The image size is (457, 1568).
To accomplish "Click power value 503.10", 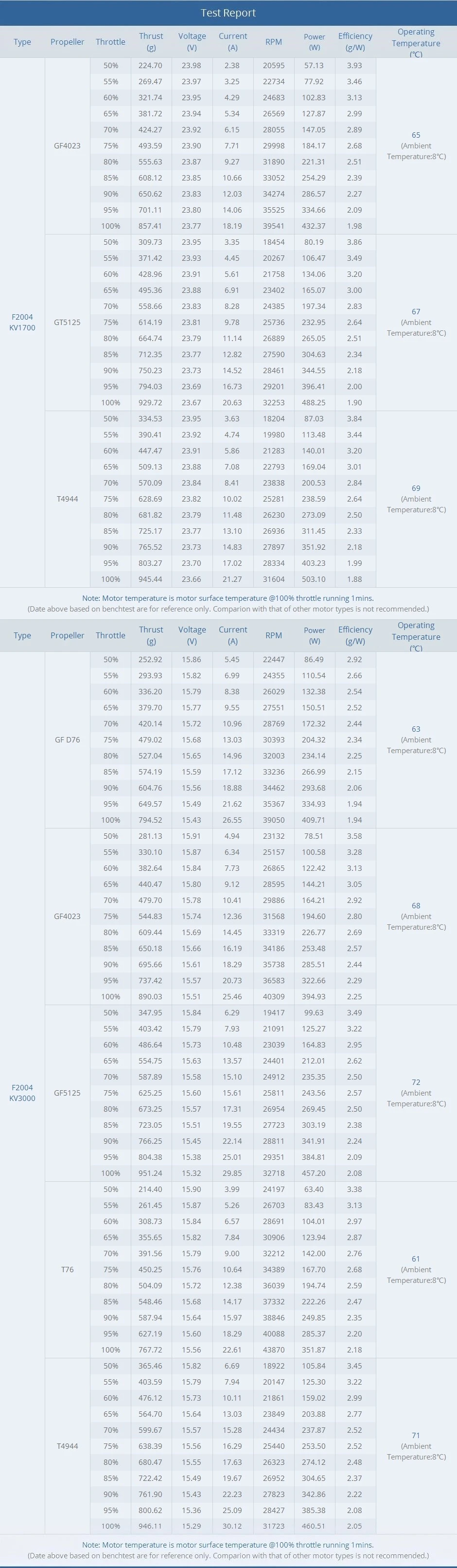I will [314, 579].
